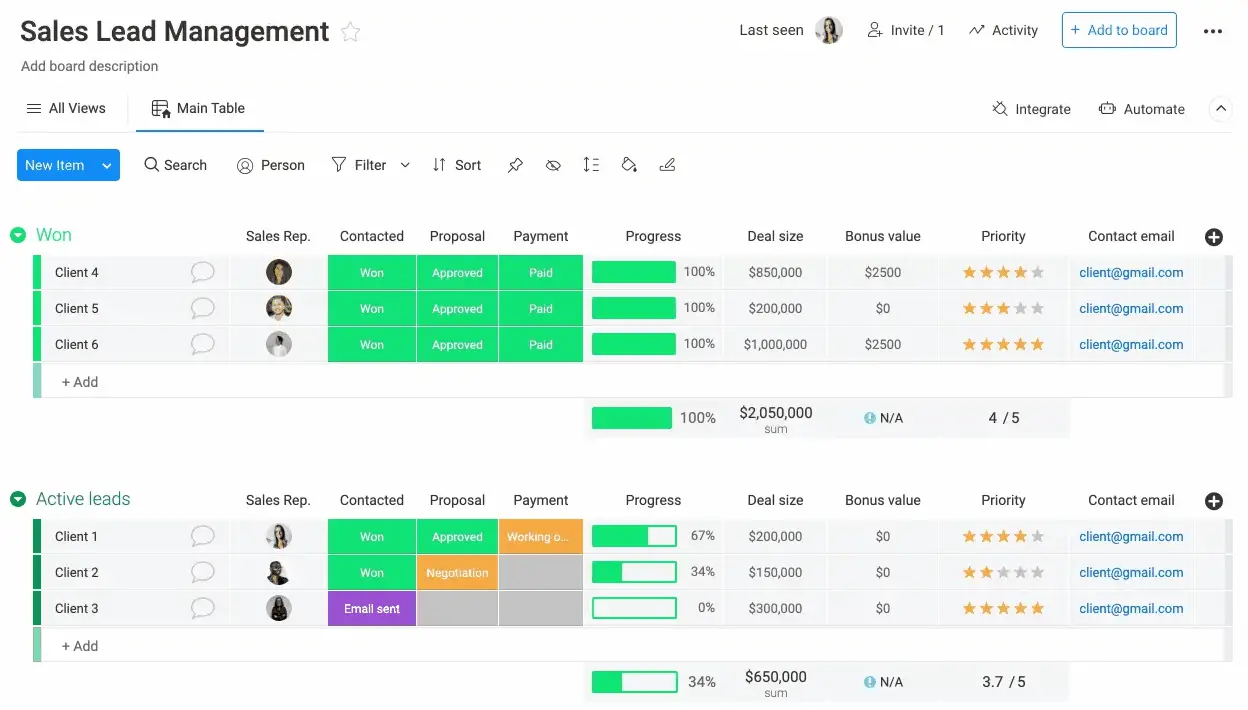Open the three-dot board options menu
This screenshot has width=1248, height=710.
pos(1212,31)
